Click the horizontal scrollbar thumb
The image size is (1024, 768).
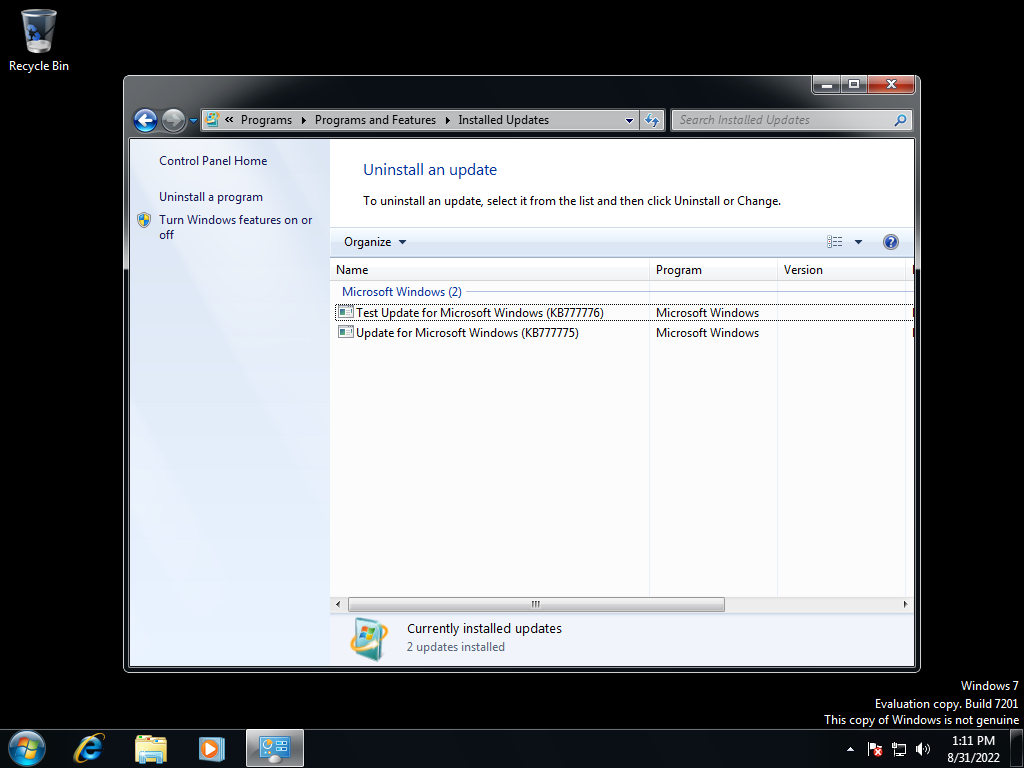click(536, 604)
